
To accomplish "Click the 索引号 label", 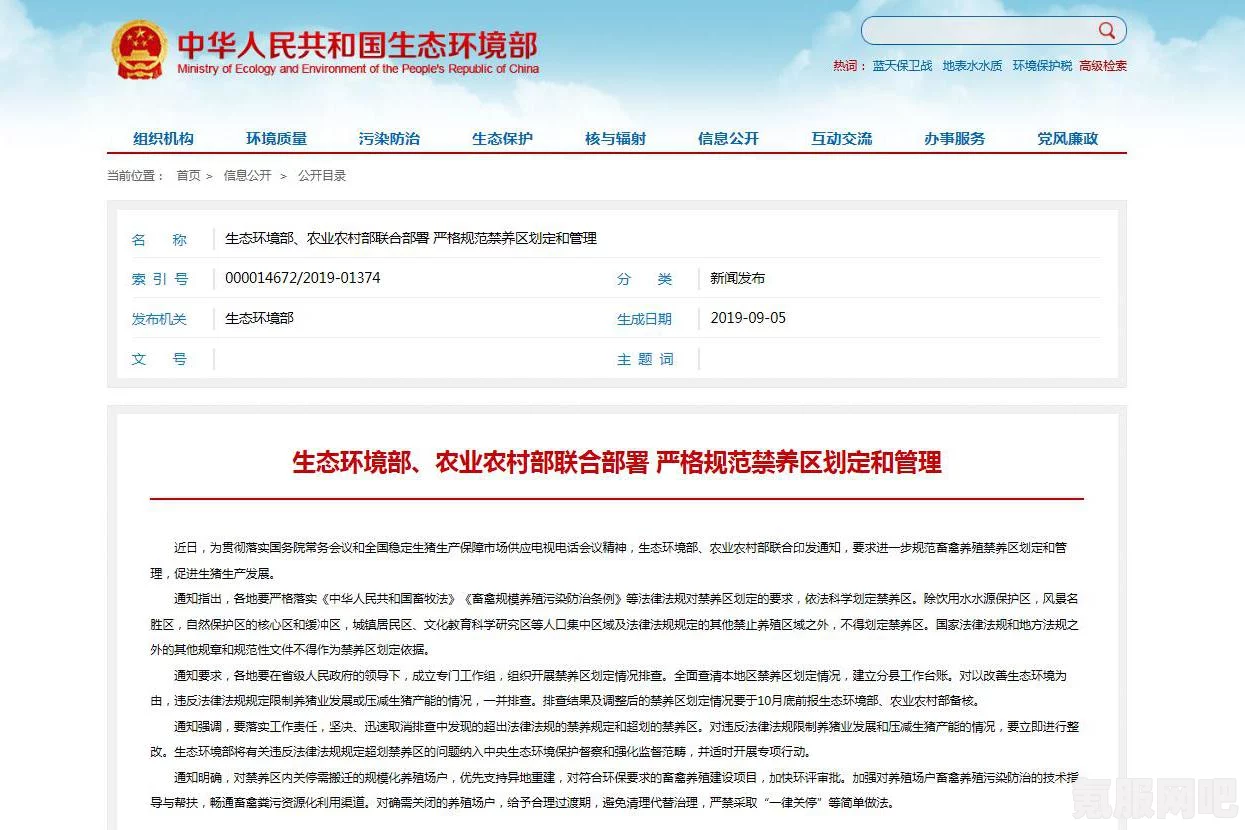I will pyautogui.click(x=159, y=279).
